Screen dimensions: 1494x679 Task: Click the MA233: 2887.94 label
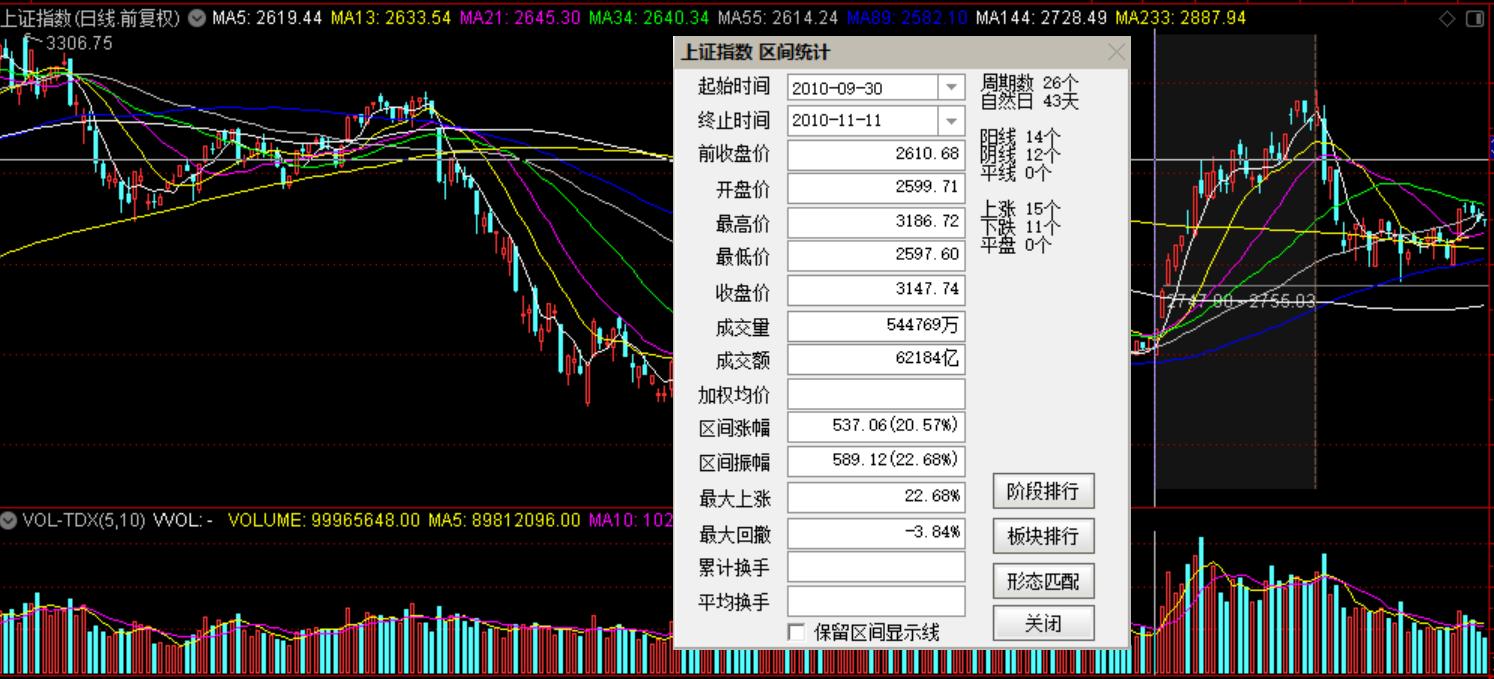coord(1181,18)
